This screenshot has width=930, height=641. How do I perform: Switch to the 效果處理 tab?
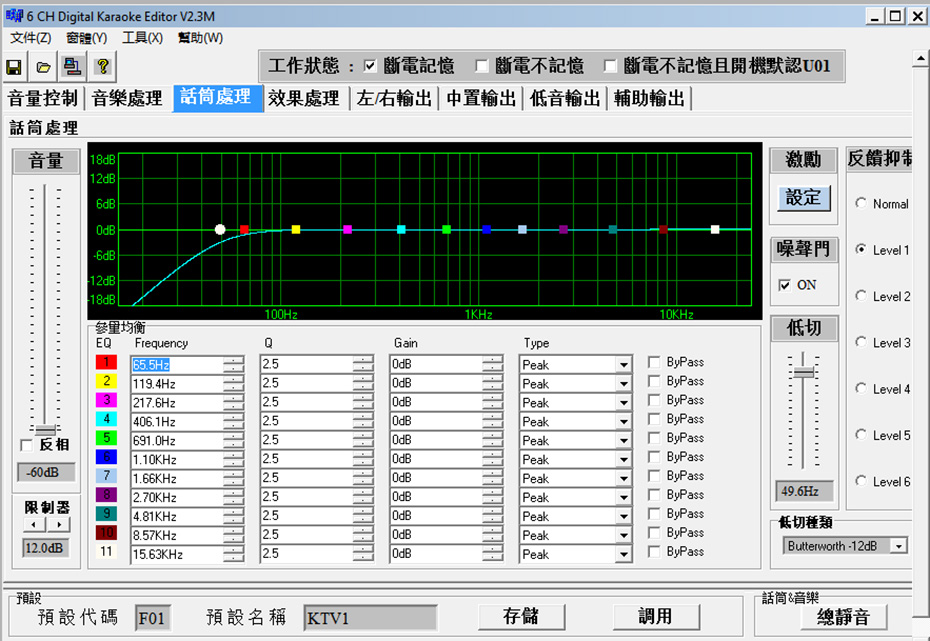pyautogui.click(x=304, y=98)
